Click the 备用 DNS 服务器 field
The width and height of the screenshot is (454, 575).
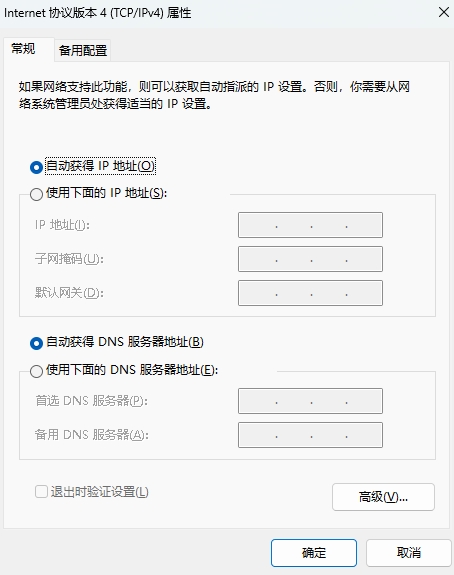pyautogui.click(x=310, y=435)
